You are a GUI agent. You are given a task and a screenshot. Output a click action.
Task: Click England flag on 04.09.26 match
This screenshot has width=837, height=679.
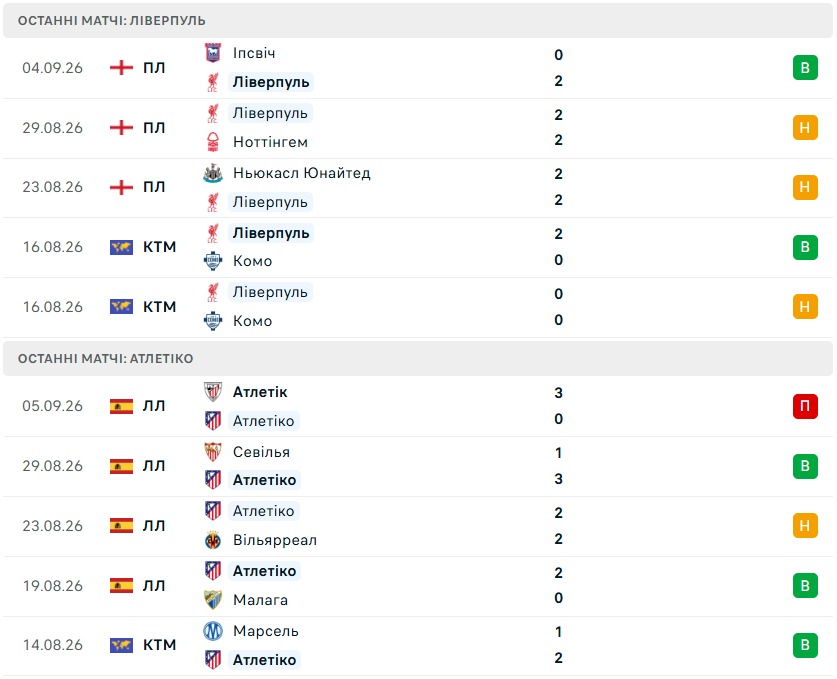[121, 68]
